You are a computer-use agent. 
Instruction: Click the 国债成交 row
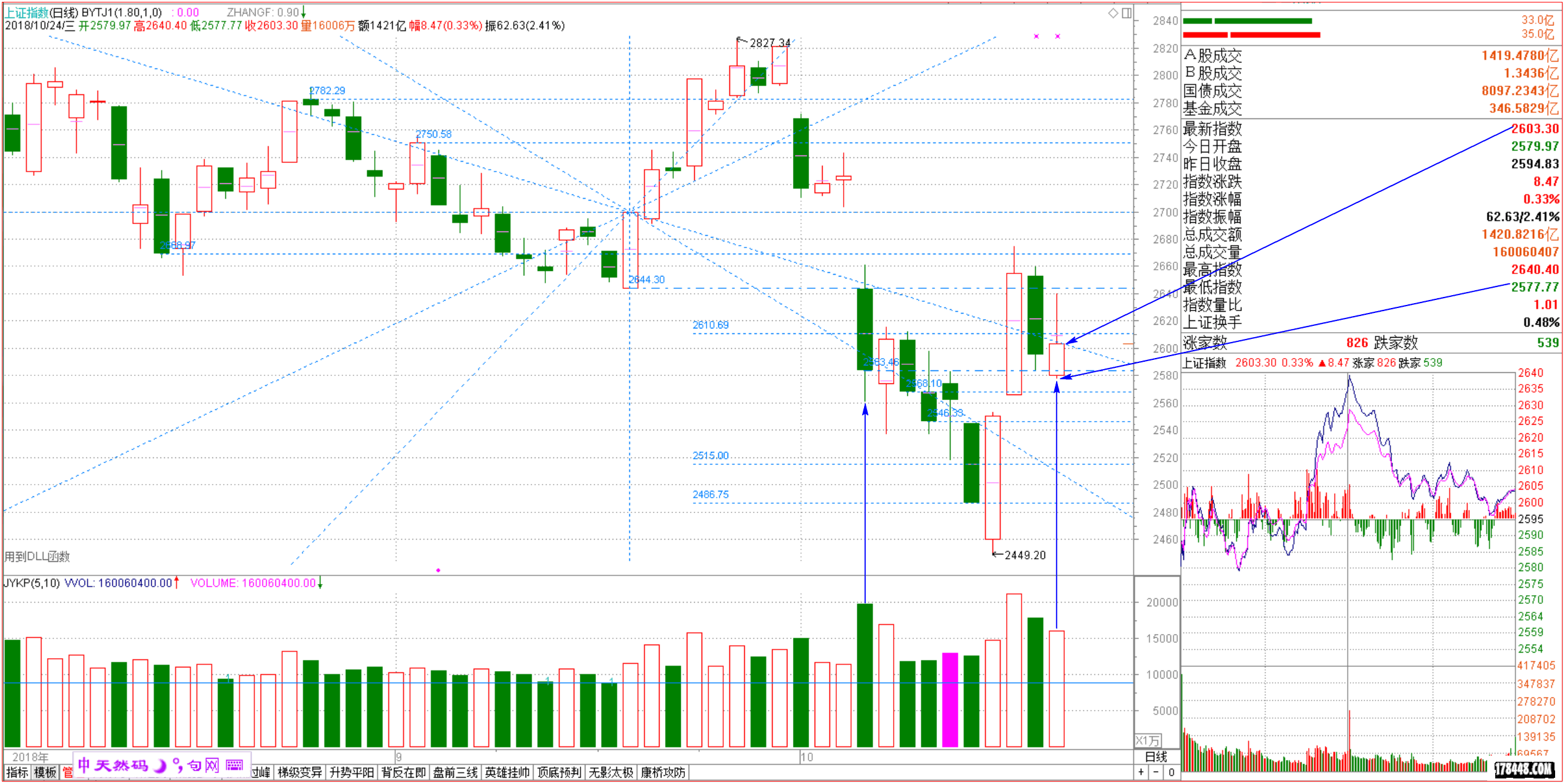pyautogui.click(x=1371, y=91)
